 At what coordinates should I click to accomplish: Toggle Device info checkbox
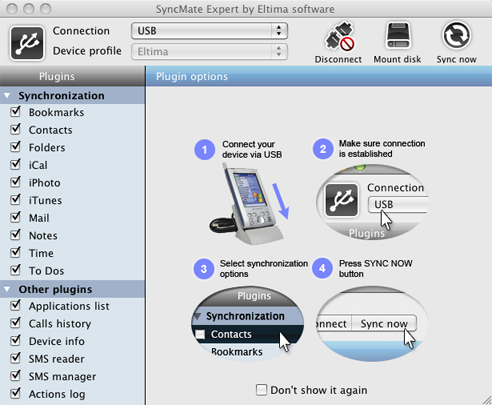15,341
